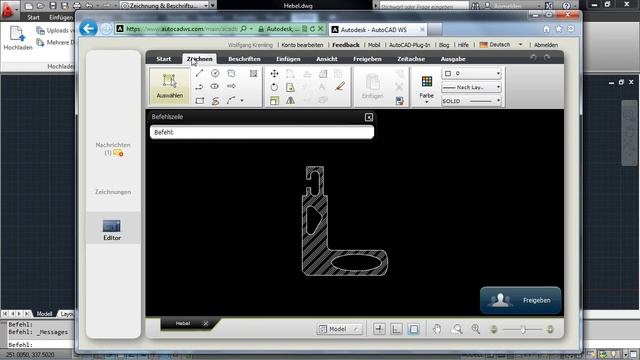The height and width of the screenshot is (360, 640).
Task: Open the Blog link
Action: [x=444, y=45]
